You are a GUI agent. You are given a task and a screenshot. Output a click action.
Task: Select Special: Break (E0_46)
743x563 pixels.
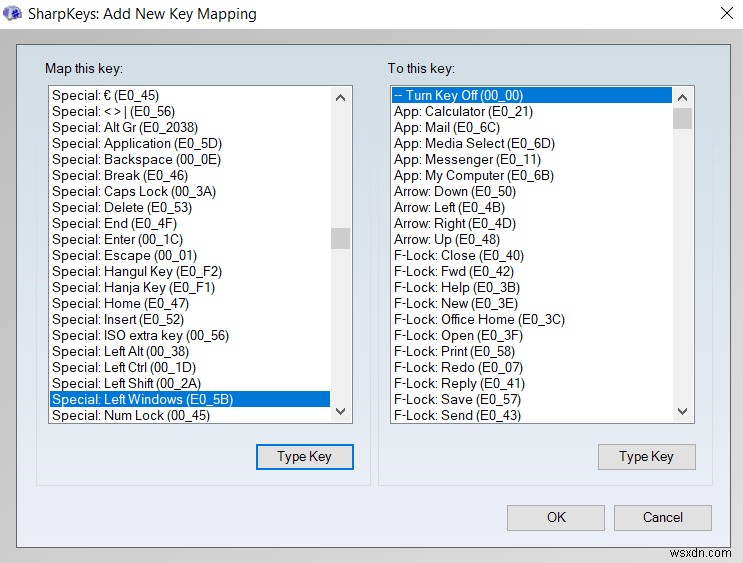190,176
